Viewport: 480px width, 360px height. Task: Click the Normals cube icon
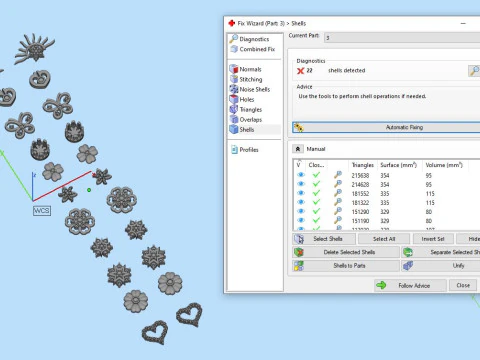tap(234, 69)
